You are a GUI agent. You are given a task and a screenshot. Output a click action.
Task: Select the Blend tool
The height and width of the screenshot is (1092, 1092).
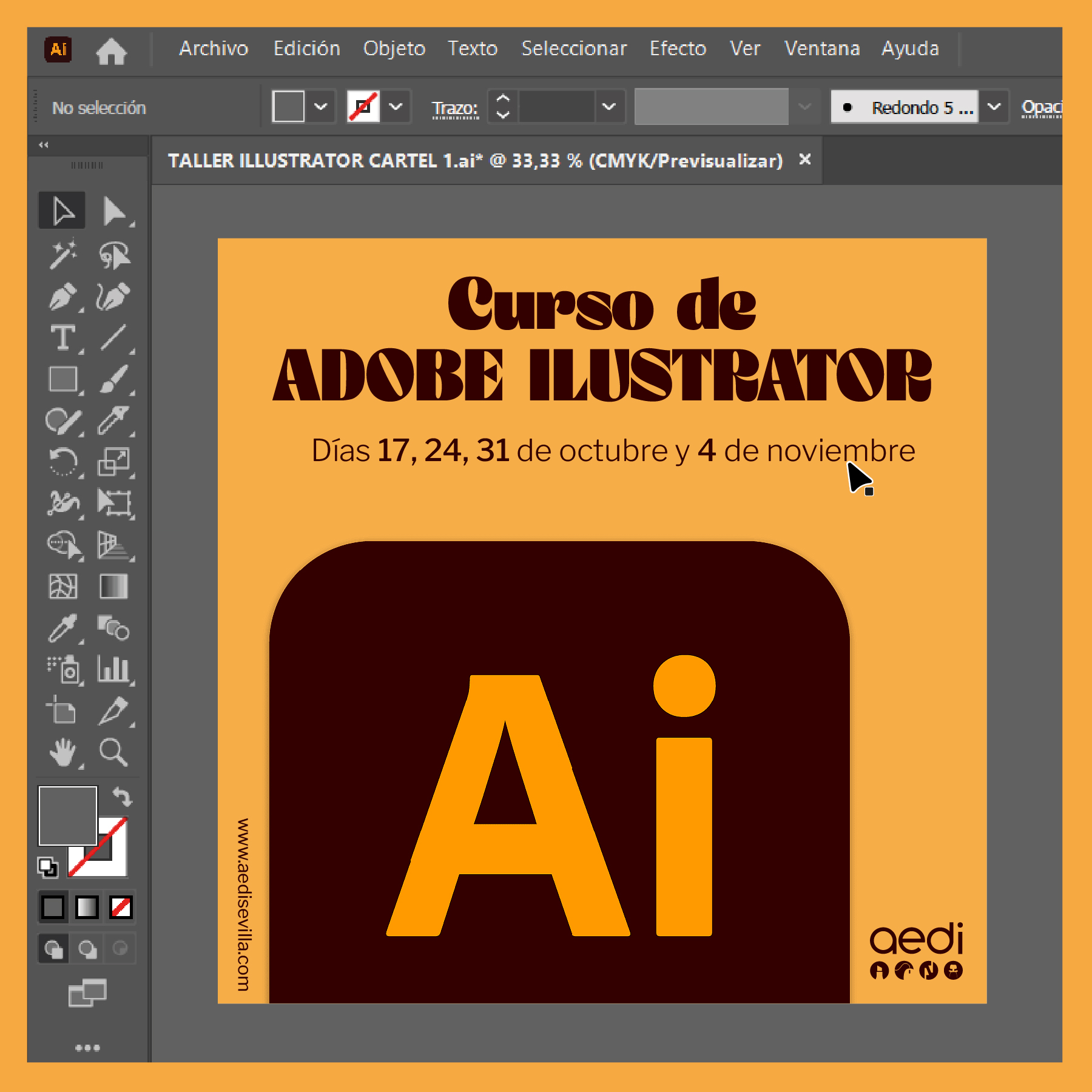coord(114,629)
